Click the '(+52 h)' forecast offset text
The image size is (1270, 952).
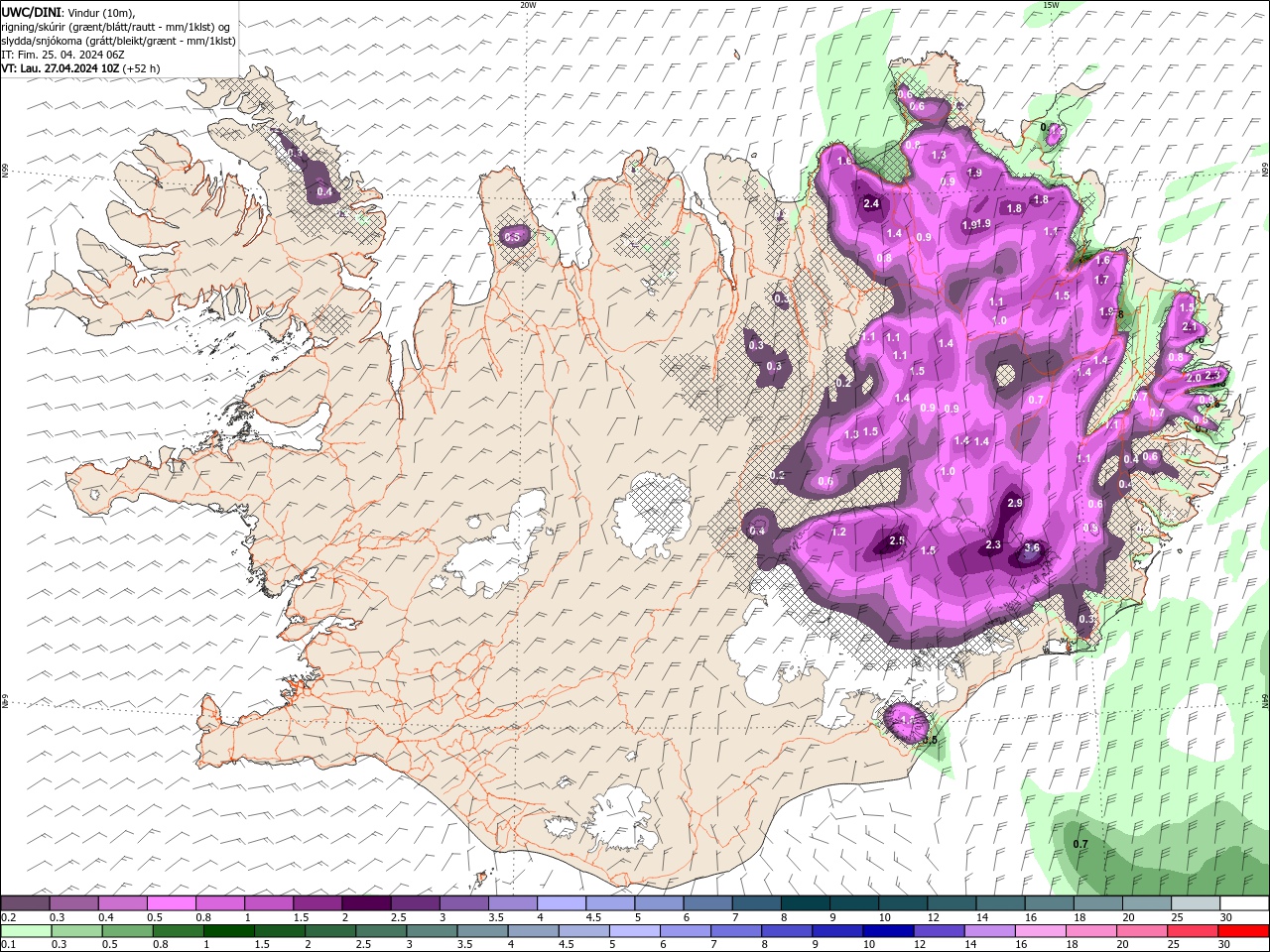142,68
